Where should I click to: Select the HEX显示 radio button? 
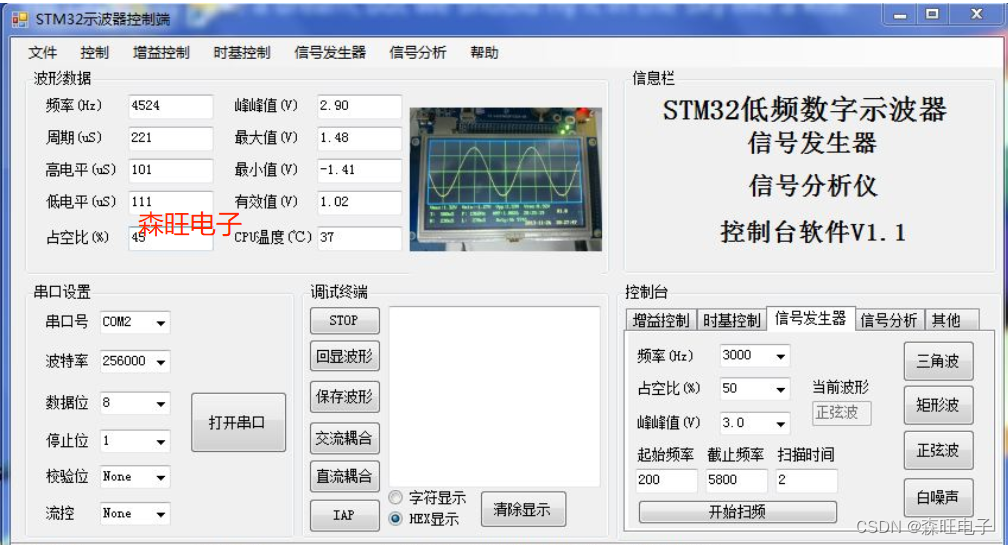click(395, 518)
